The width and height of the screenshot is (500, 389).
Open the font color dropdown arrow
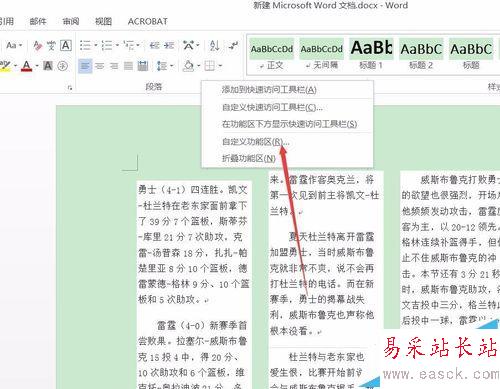pos(37,66)
